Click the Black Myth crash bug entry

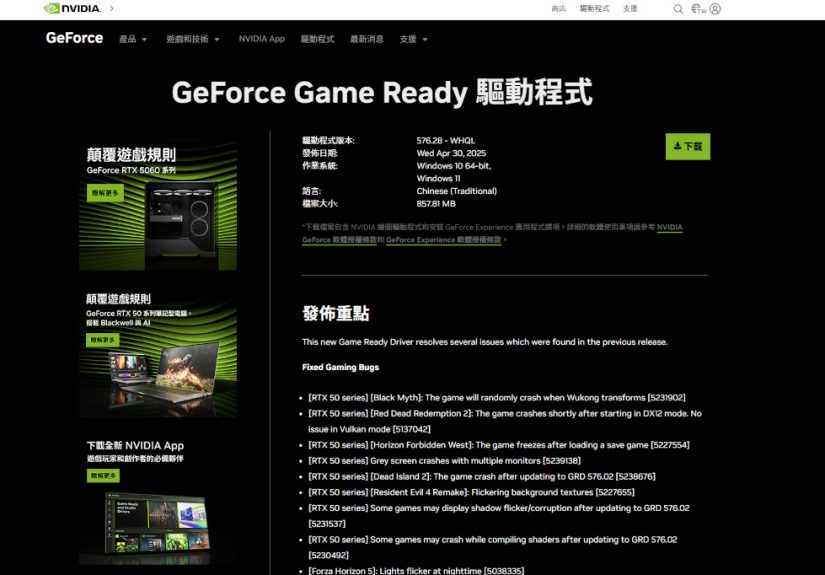(497, 398)
